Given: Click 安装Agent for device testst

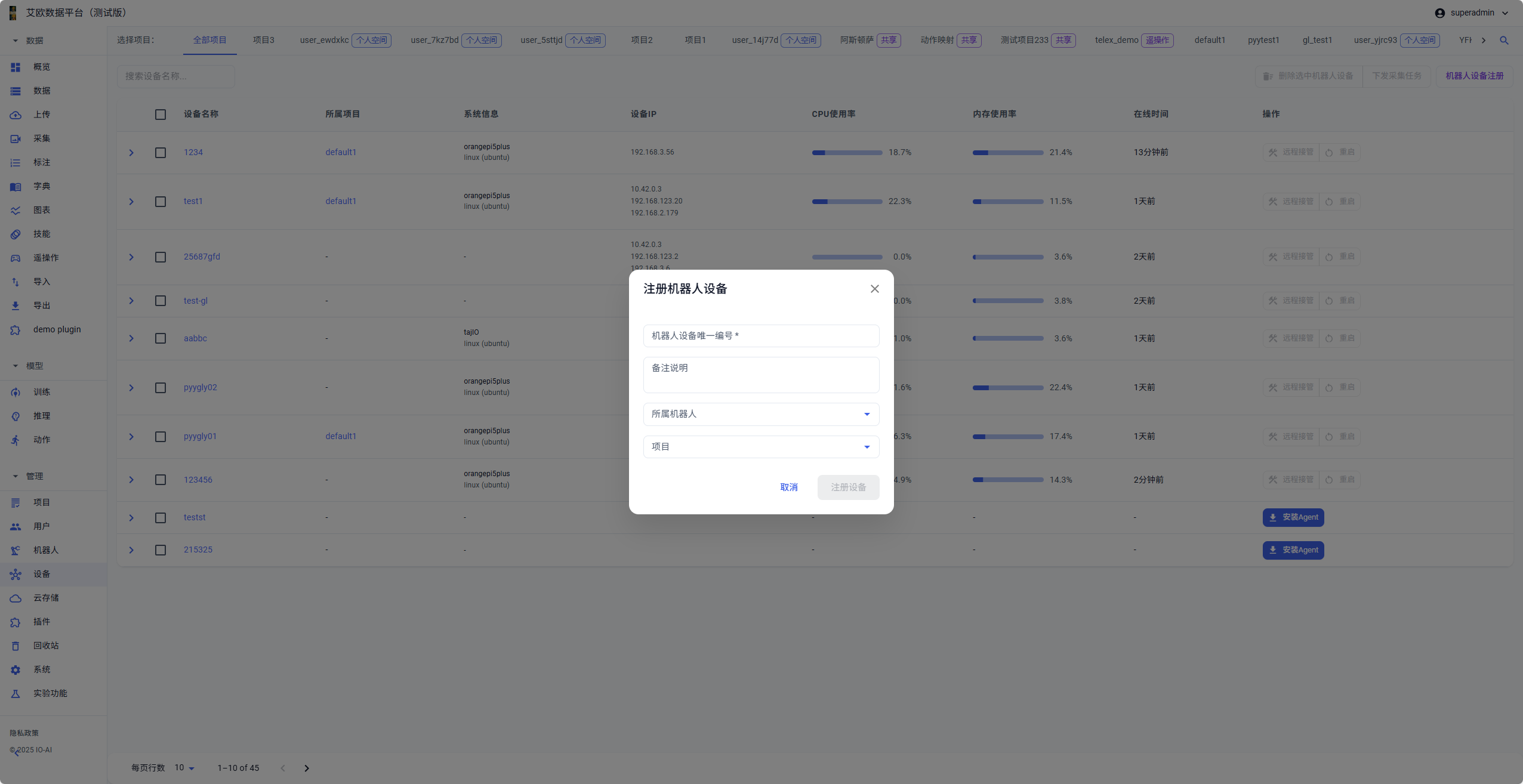Looking at the screenshot, I should coord(1293,517).
